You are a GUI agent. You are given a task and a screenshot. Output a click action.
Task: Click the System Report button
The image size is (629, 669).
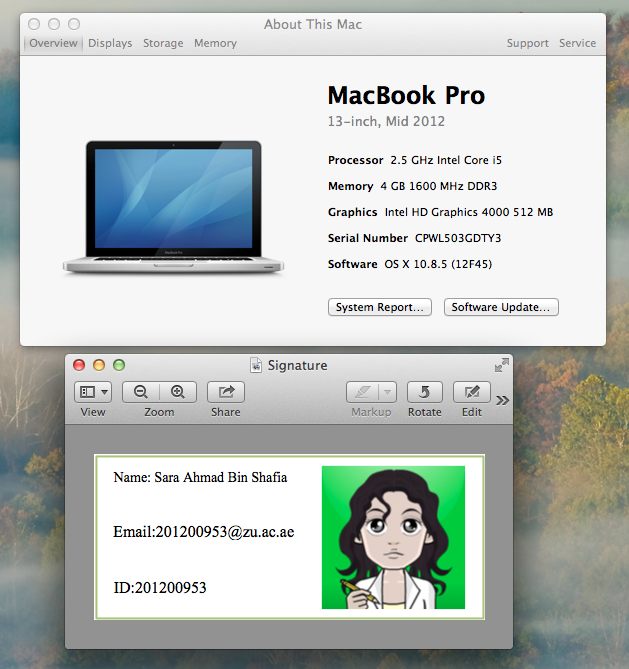pos(380,307)
